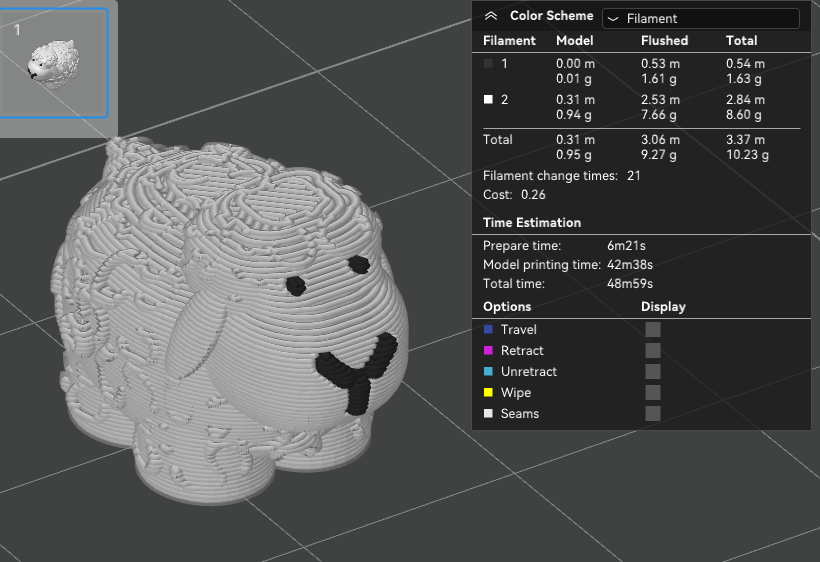This screenshot has width=820, height=562.
Task: Click the total weight 10.23 g
Action: [x=747, y=155]
